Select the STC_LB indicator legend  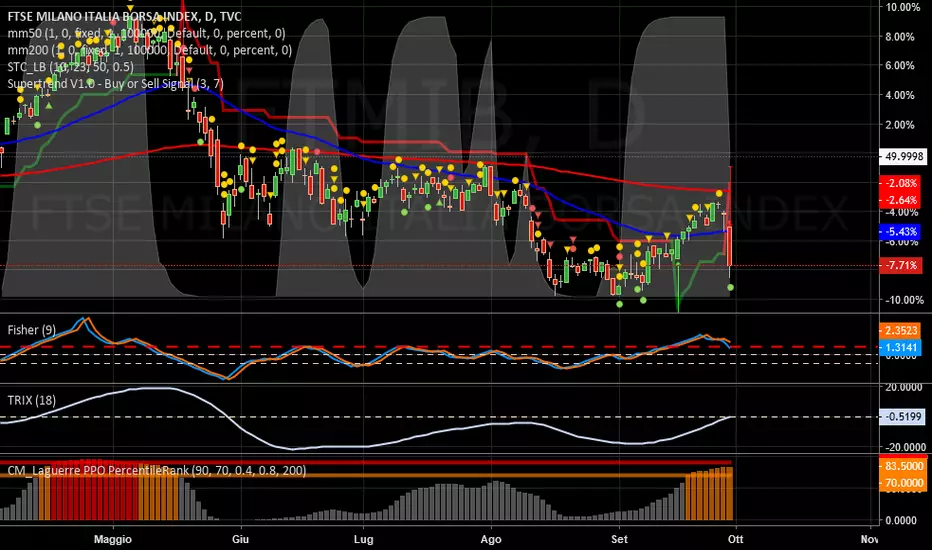coord(70,67)
